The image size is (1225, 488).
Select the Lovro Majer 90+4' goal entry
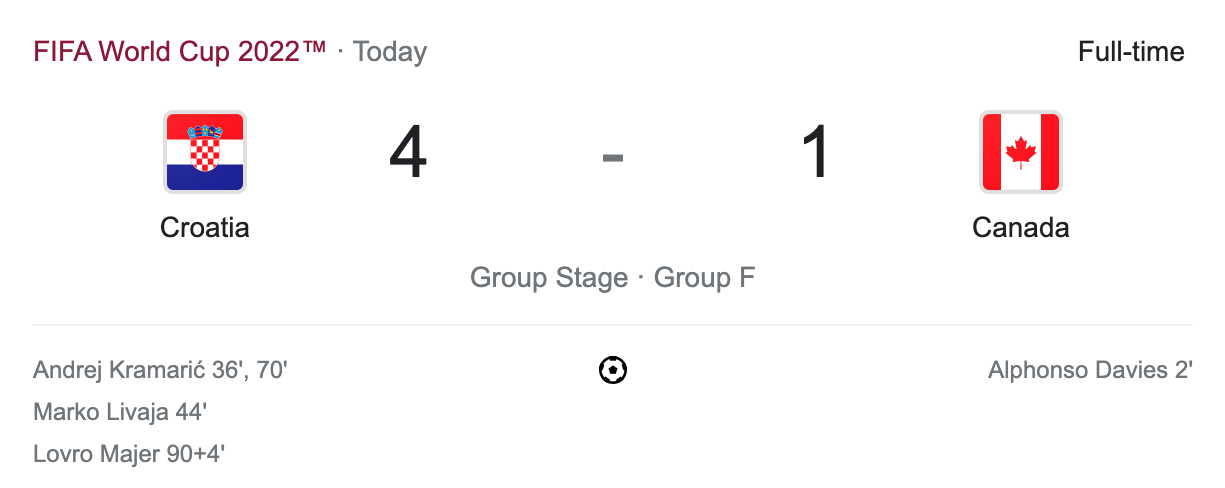click(129, 454)
